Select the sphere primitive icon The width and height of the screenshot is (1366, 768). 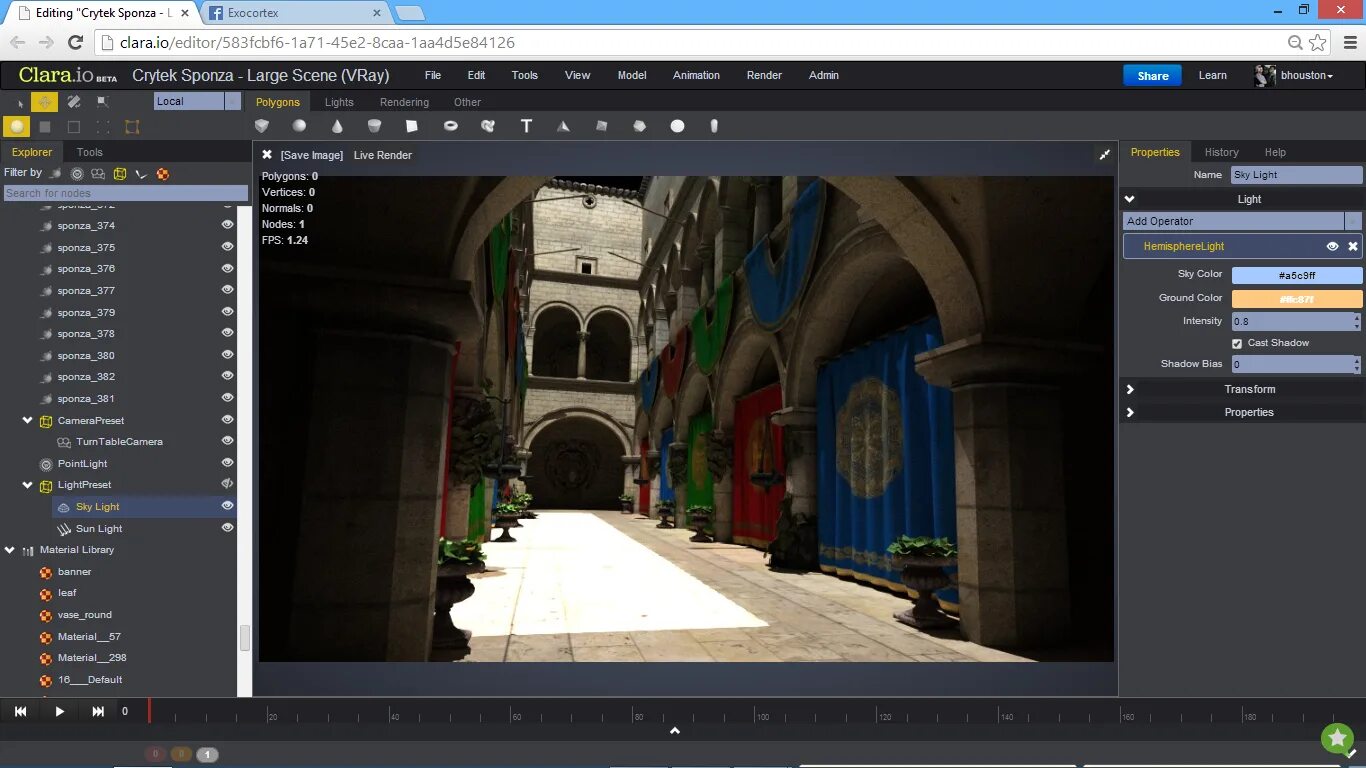tap(299, 126)
